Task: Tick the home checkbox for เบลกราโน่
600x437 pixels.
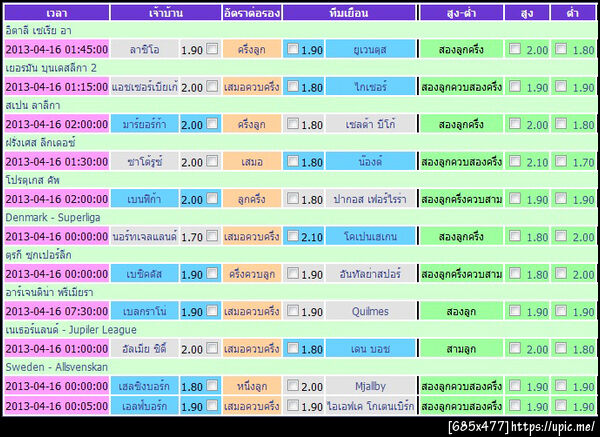Action: (x=212, y=311)
